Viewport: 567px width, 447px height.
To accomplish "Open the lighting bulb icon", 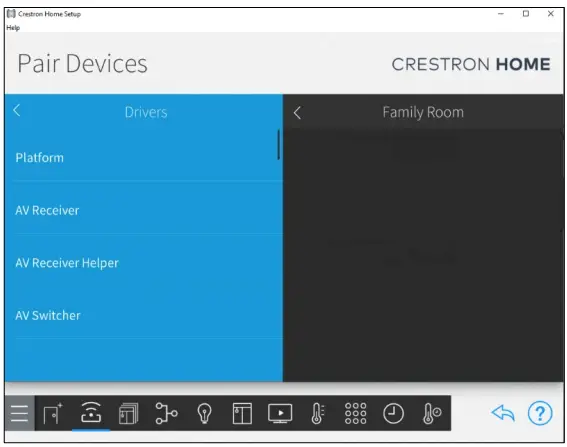I will [x=204, y=413].
